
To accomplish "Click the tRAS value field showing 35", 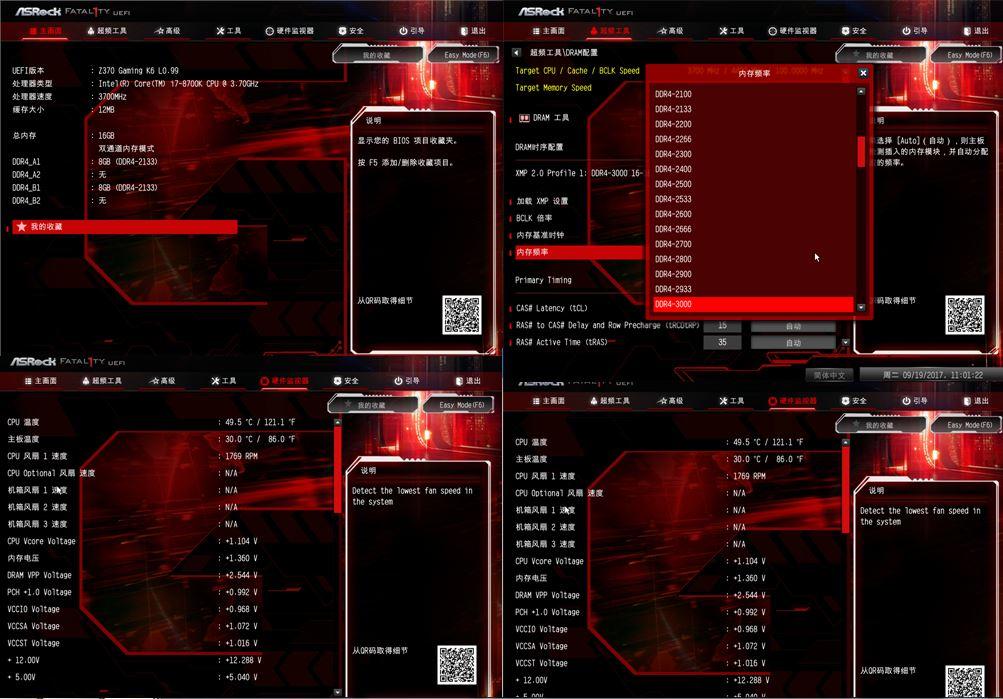I will click(x=722, y=343).
